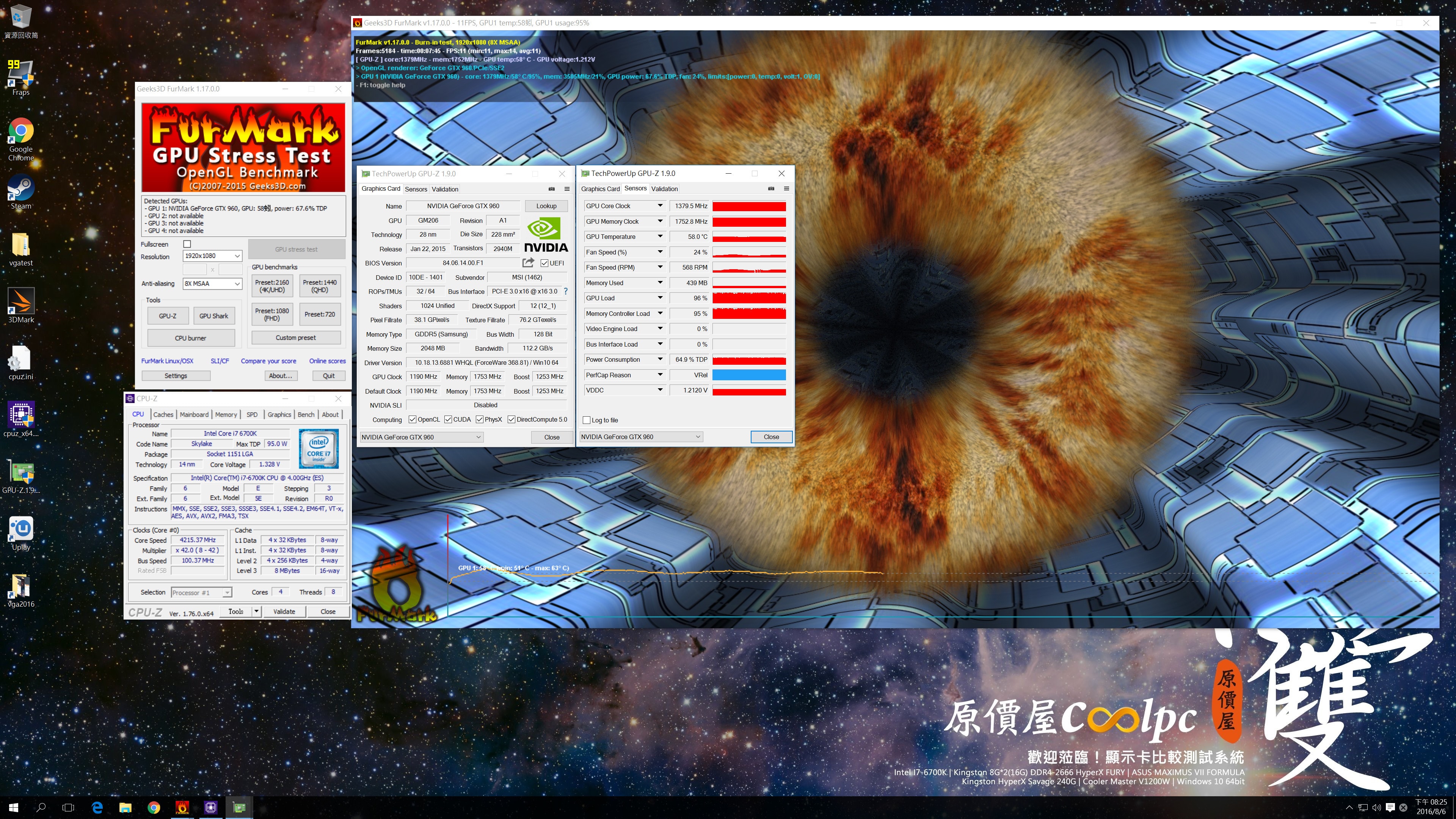This screenshot has width=1456, height=819.
Task: Switch to FurMark in the taskbar
Action: click(182, 808)
